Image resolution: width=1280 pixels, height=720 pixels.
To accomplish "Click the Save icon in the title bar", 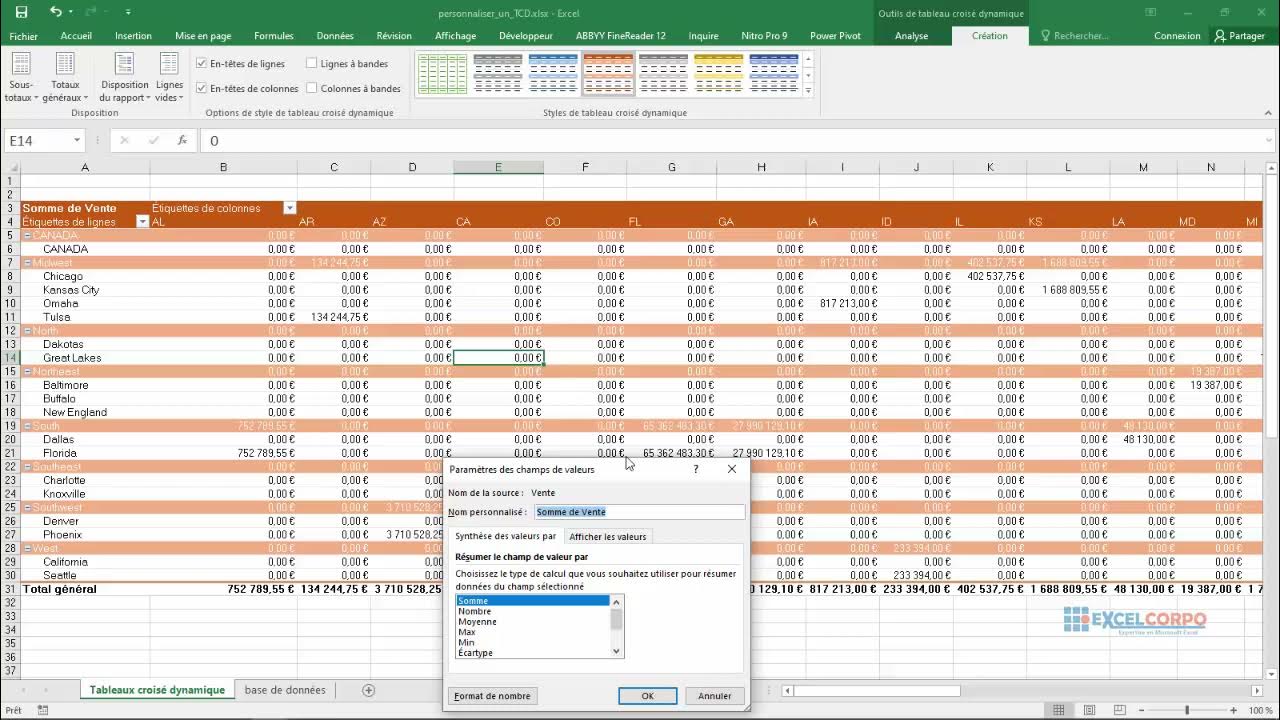I will pos(22,12).
